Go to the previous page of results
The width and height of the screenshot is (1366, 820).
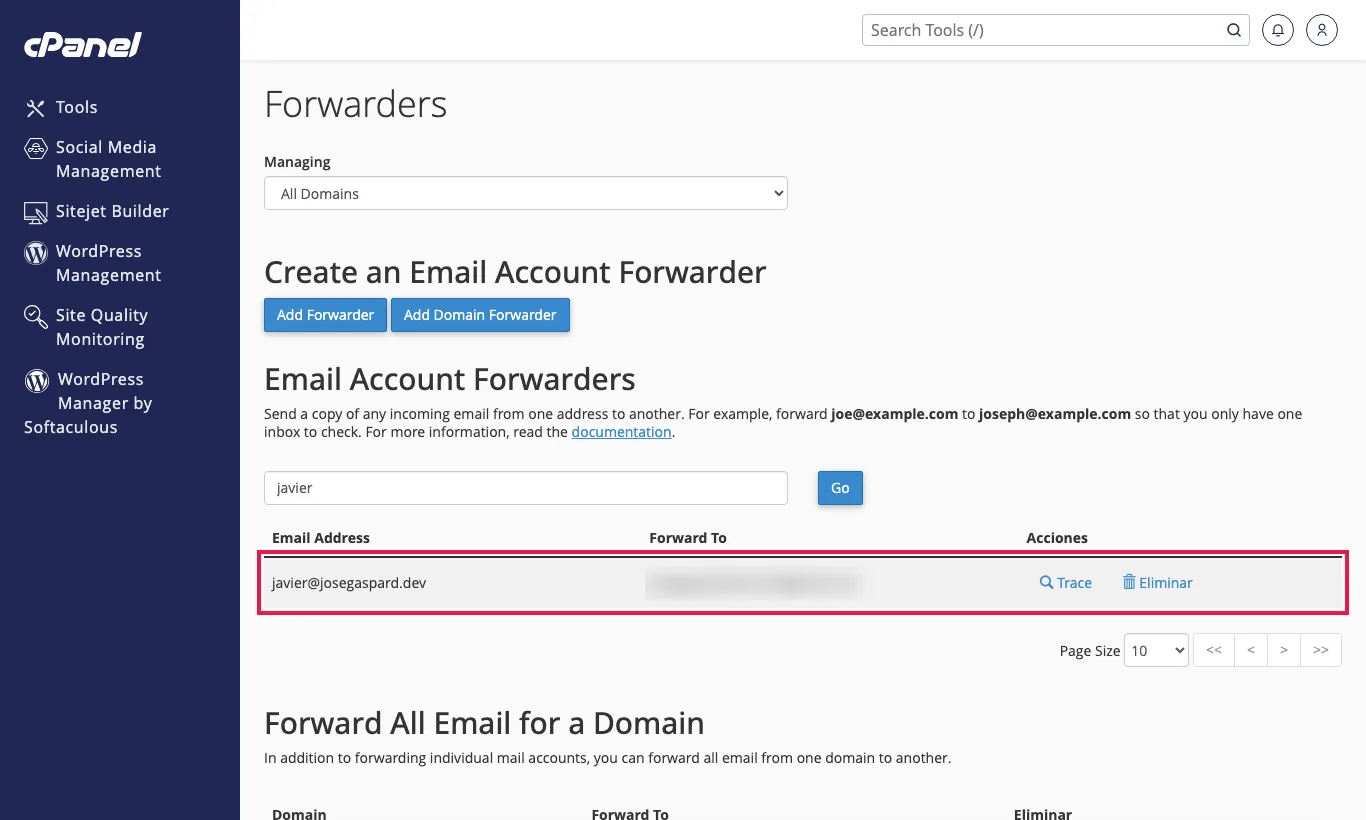1250,650
